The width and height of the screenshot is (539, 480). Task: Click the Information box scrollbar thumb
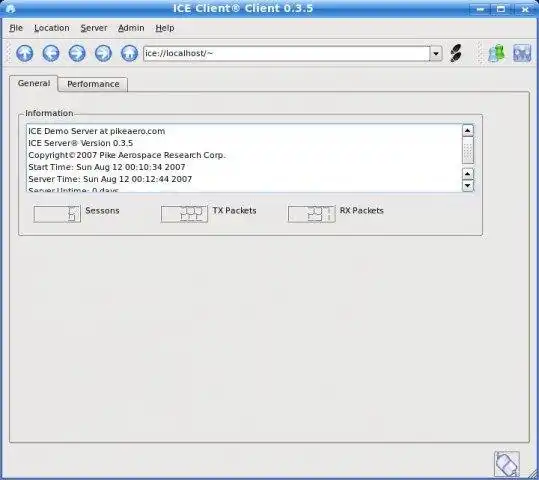[468, 150]
